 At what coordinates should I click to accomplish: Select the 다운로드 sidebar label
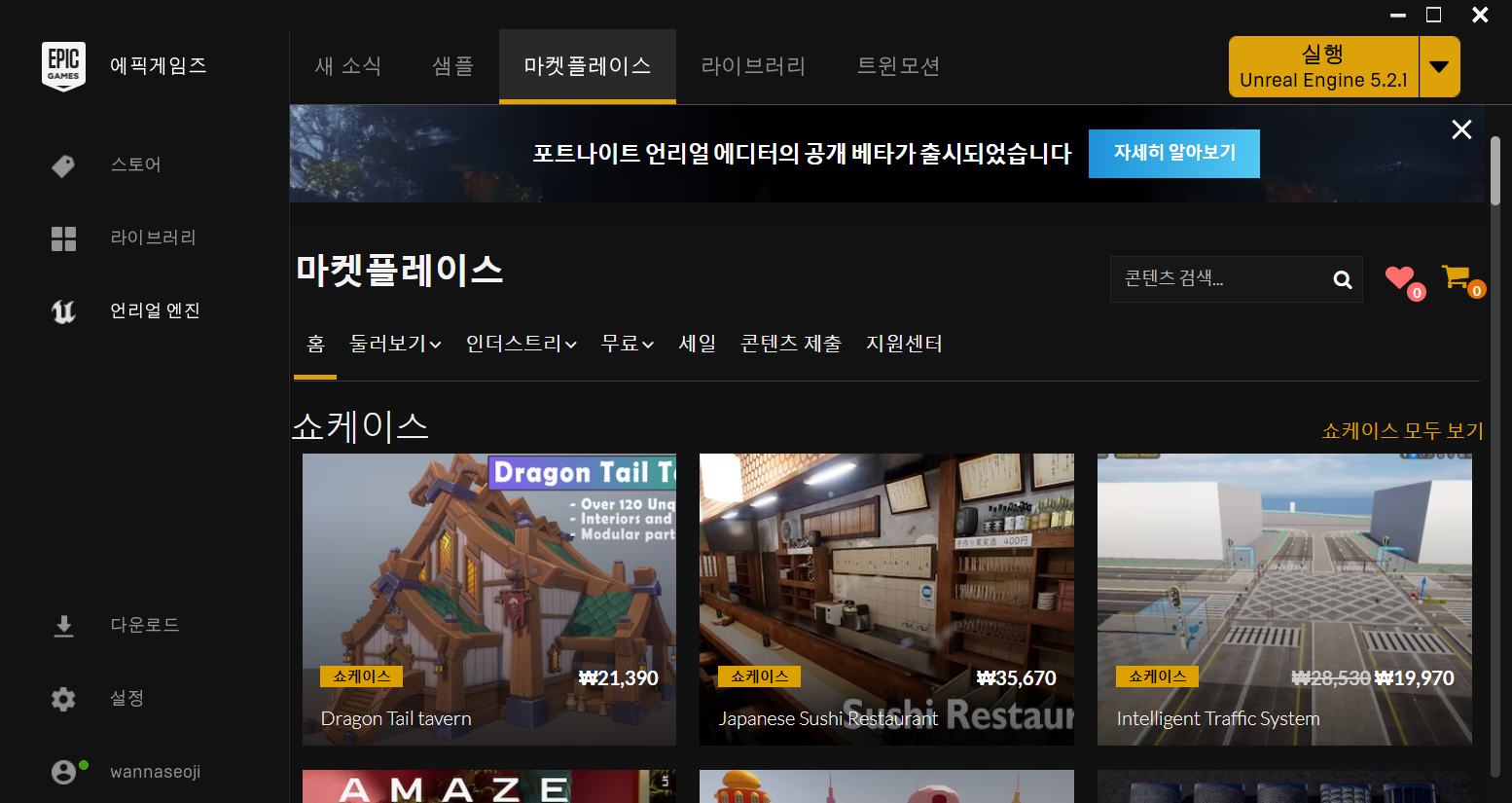pos(145,626)
